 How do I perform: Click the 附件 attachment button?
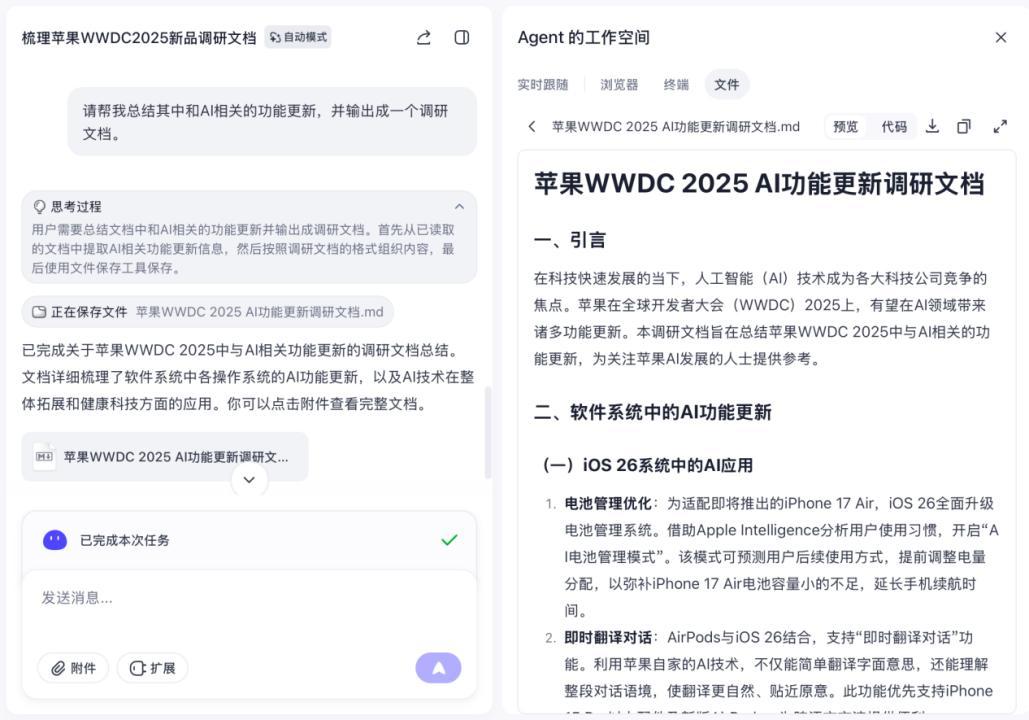click(x=73, y=668)
